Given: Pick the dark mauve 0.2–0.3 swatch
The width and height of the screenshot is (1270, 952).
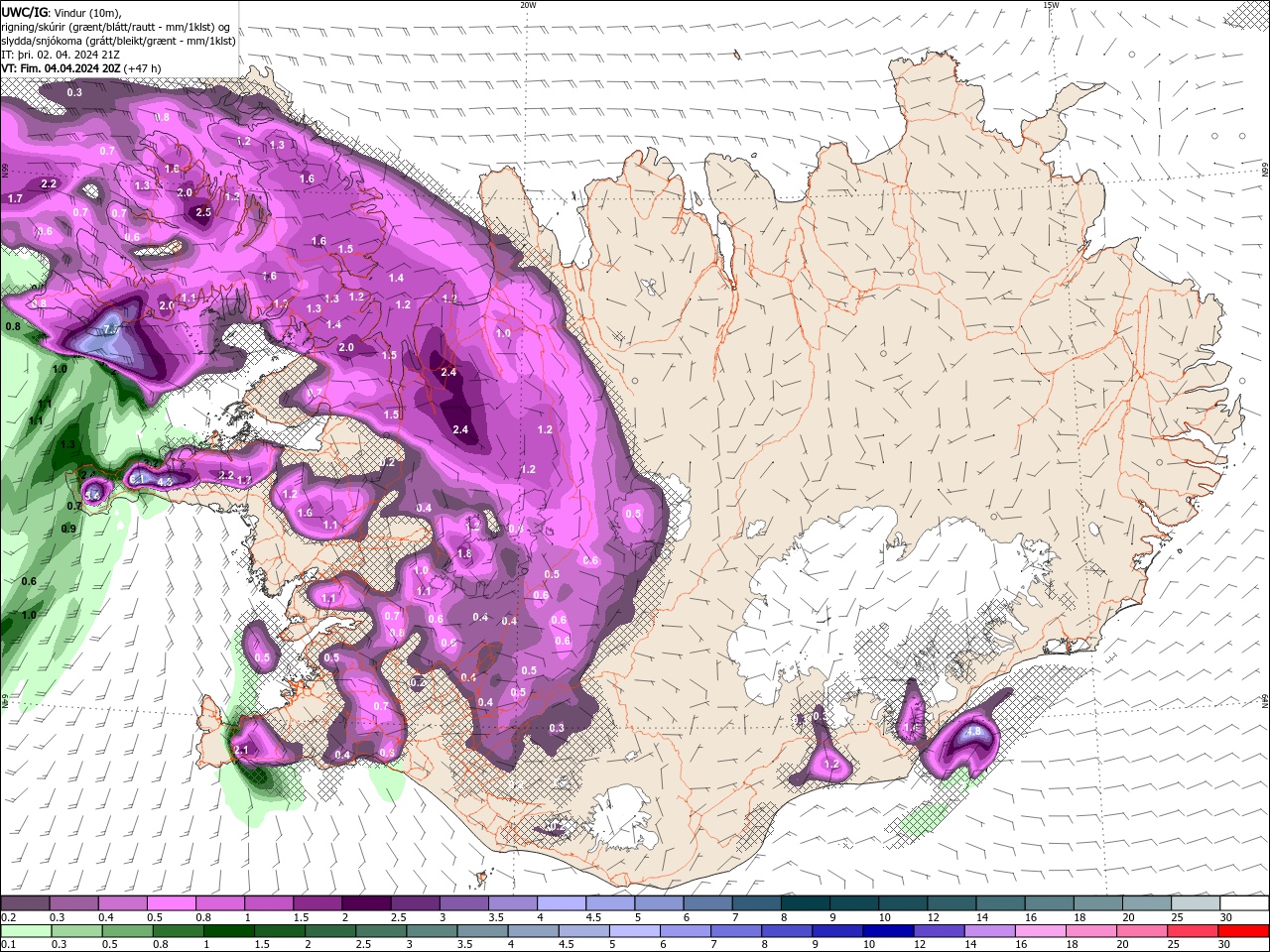Looking at the screenshot, I should [x=25, y=903].
